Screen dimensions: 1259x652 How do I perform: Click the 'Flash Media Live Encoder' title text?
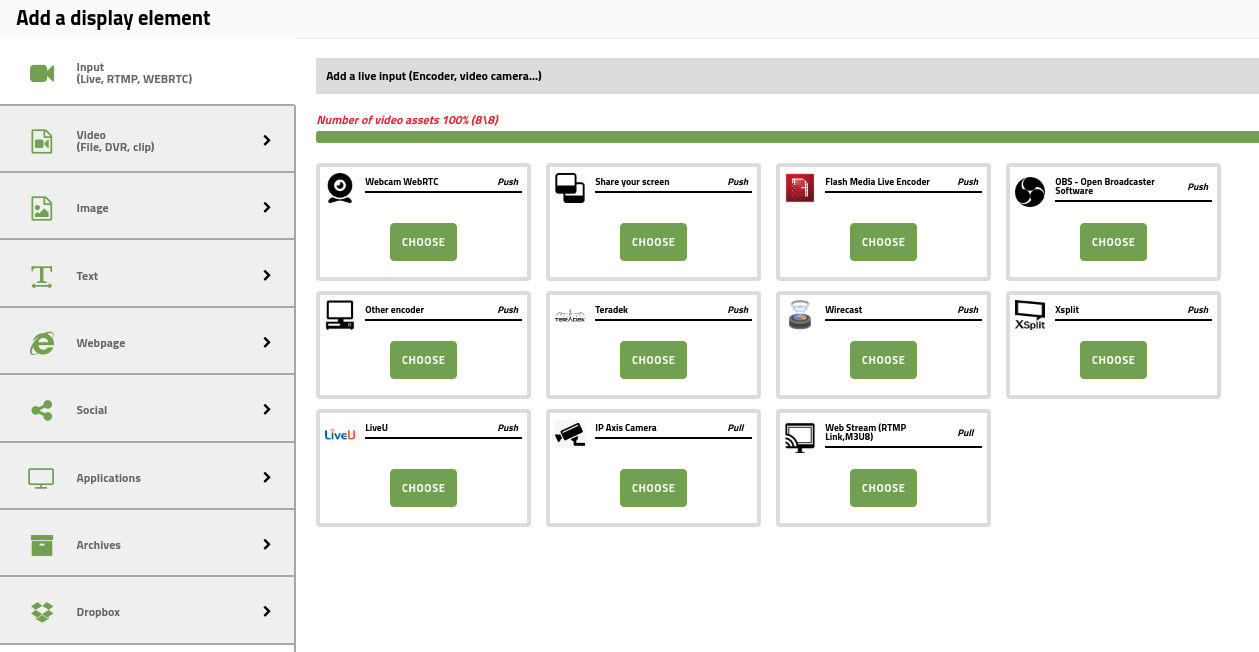[x=877, y=182]
